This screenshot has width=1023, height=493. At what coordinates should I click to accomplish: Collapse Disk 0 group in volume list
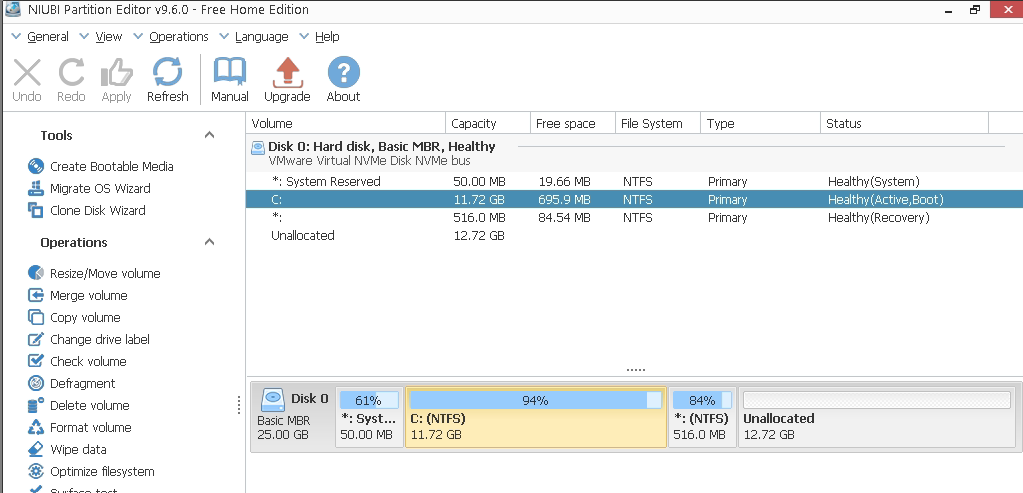257,147
